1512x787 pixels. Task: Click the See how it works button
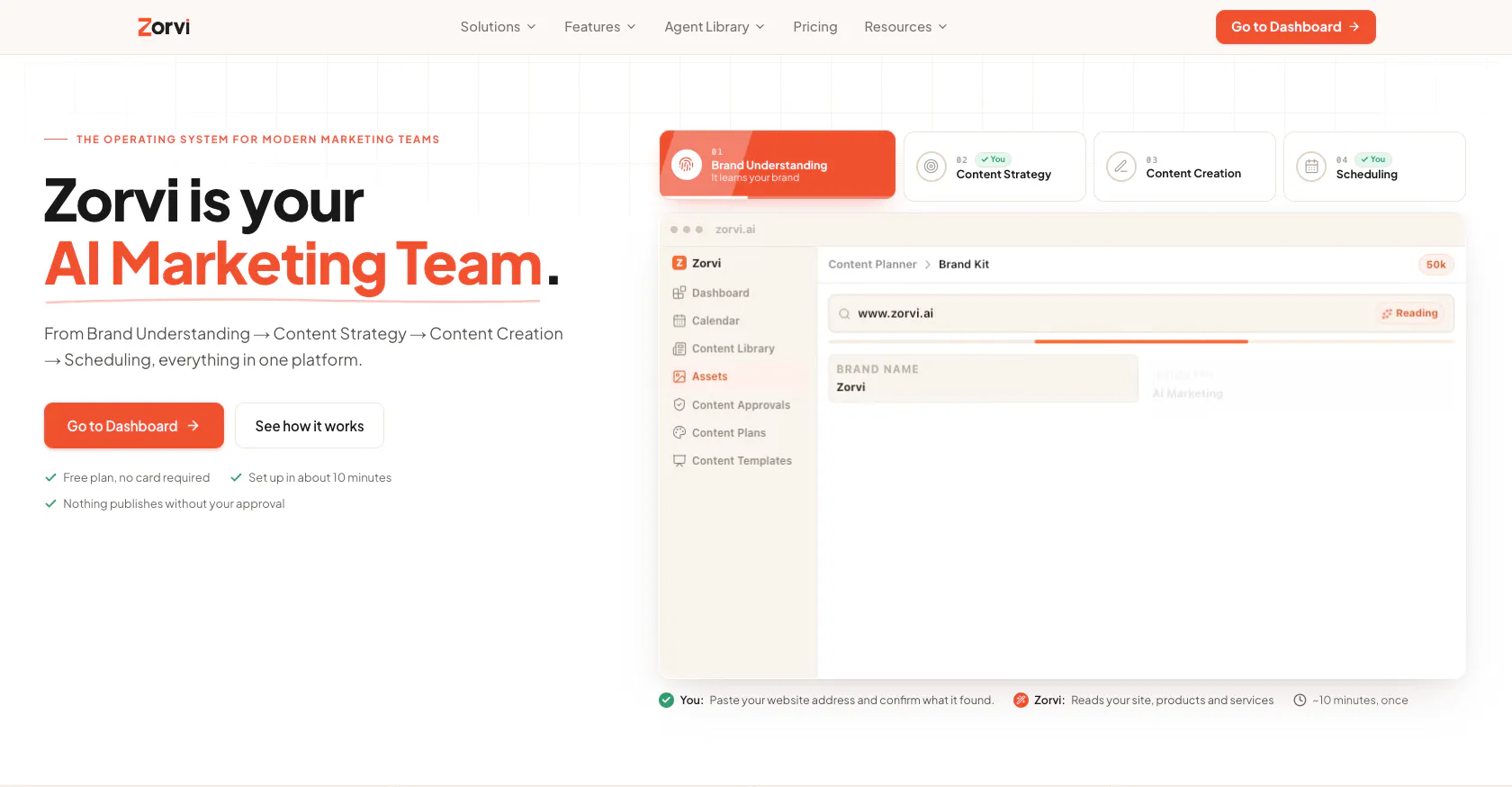[x=310, y=426]
